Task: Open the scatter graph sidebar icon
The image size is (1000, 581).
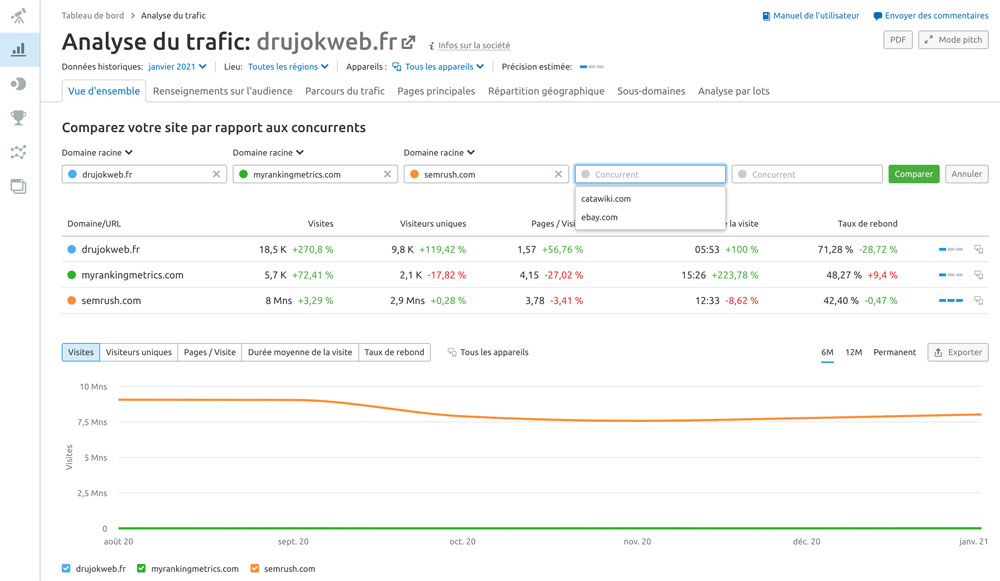Action: coord(19,152)
